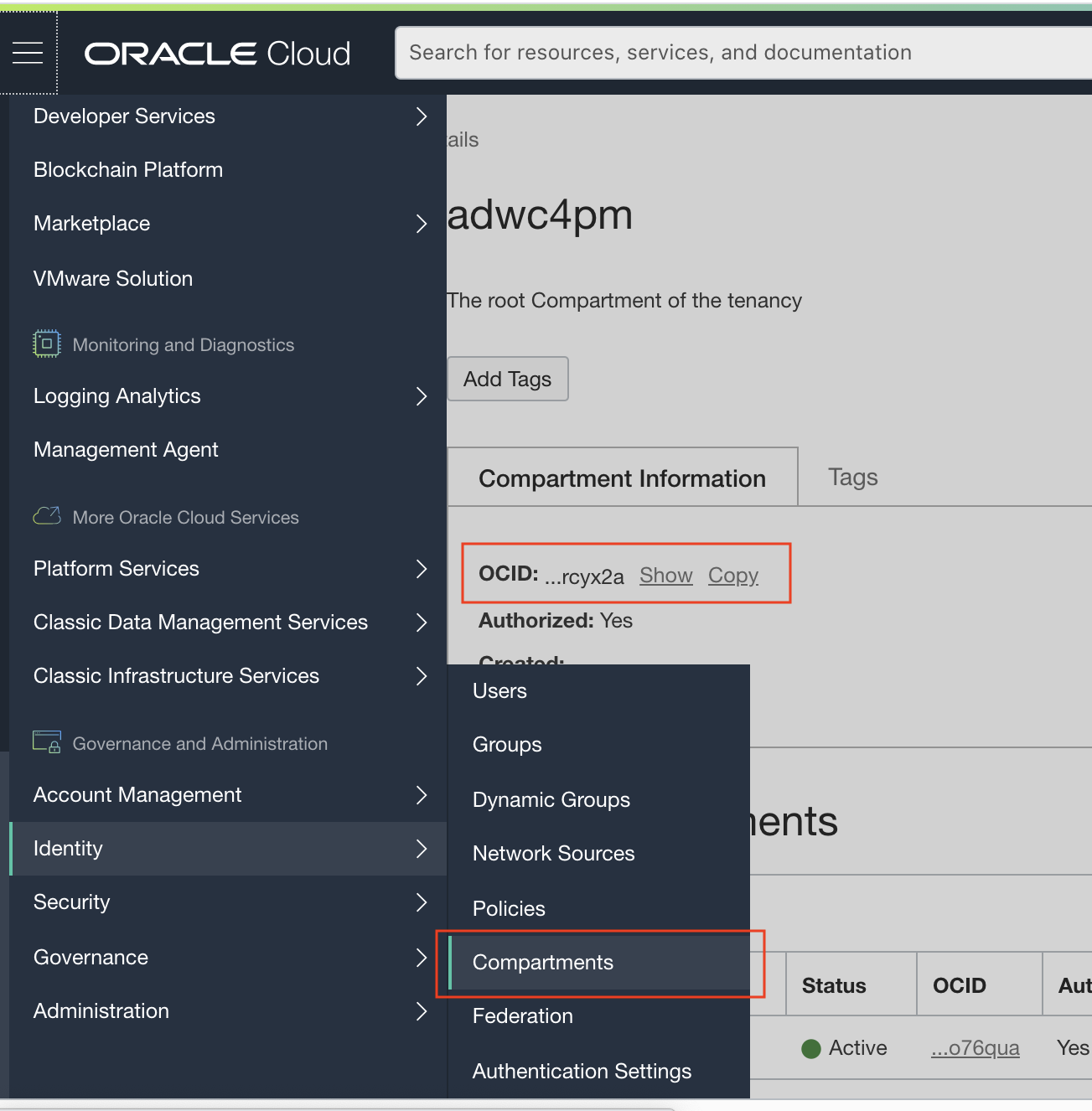Click the OCID column header
Image resolution: width=1092 pixels, height=1111 pixels.
click(960, 986)
